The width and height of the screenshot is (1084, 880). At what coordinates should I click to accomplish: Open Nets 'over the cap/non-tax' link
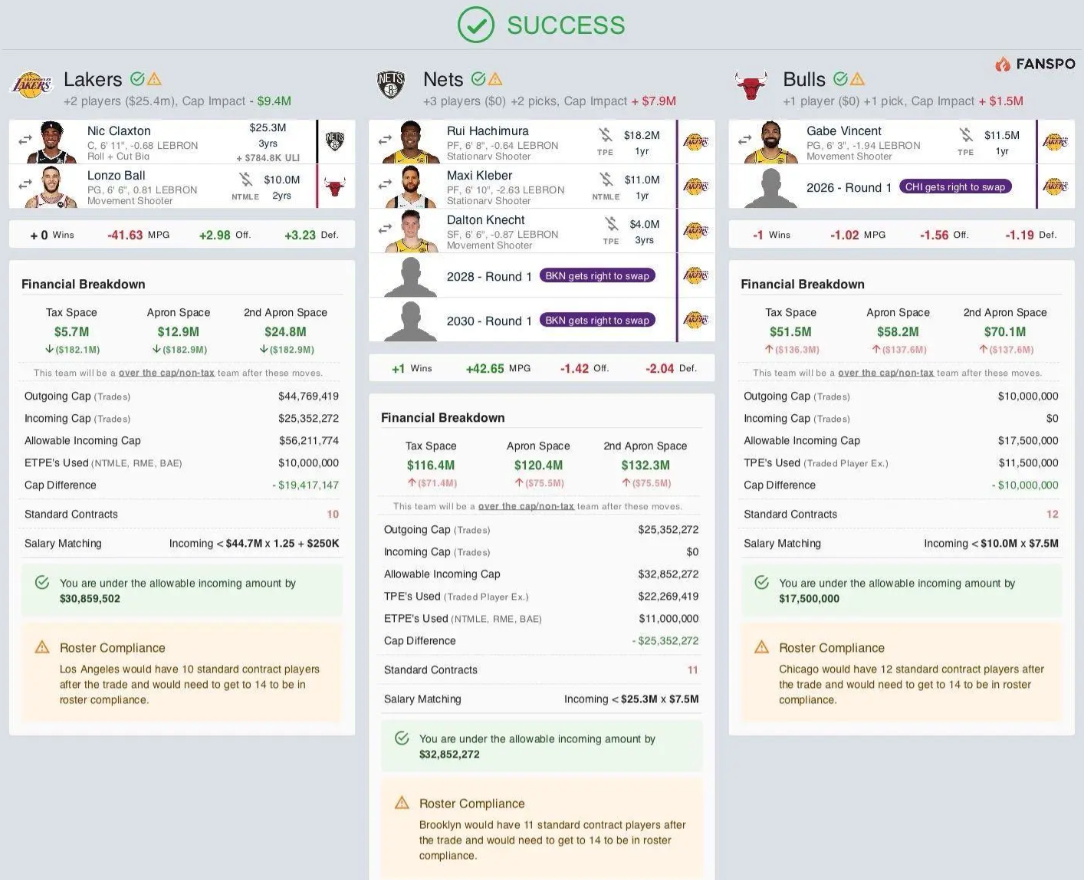point(526,506)
